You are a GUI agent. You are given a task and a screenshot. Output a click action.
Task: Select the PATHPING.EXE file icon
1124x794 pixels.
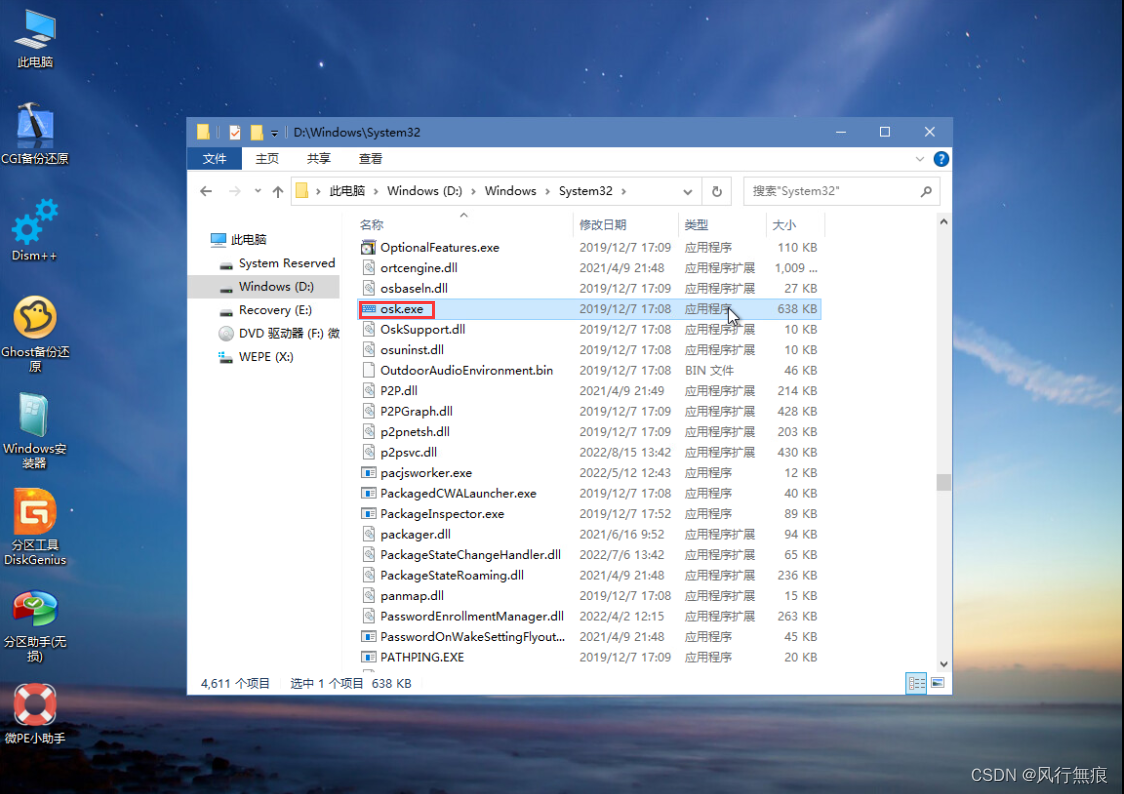click(x=368, y=657)
